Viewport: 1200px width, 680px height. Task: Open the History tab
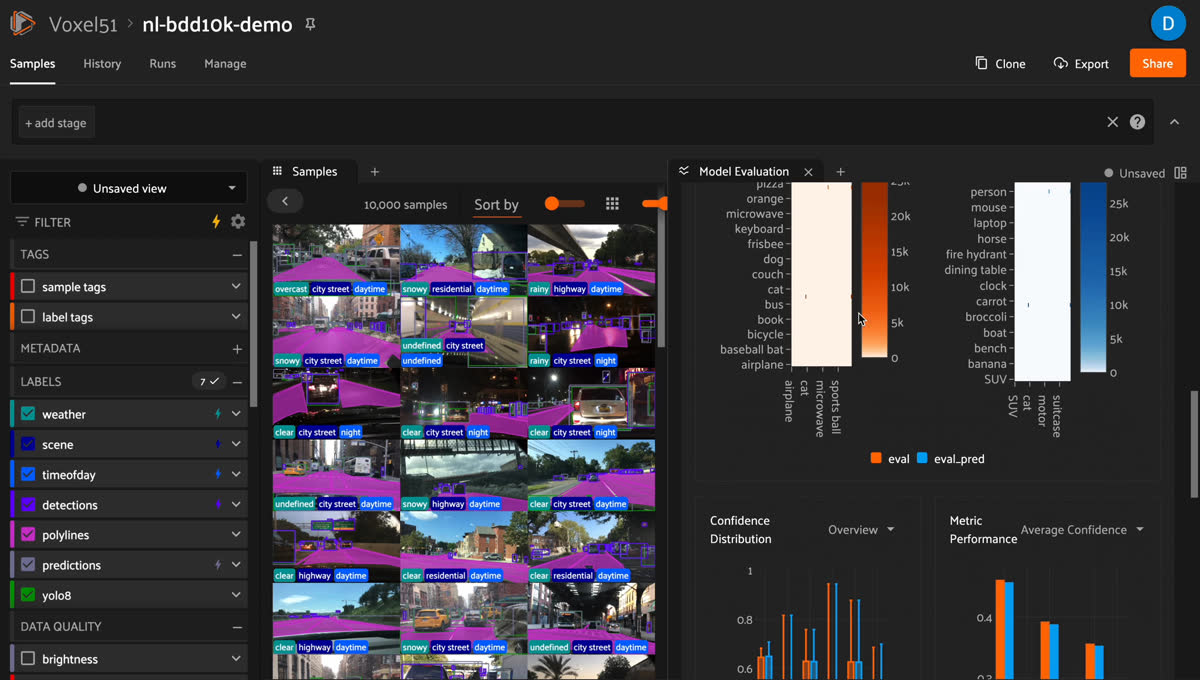click(x=102, y=63)
